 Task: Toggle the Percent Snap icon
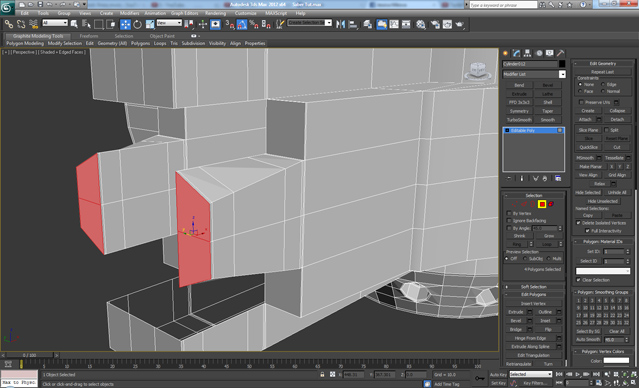click(254, 24)
